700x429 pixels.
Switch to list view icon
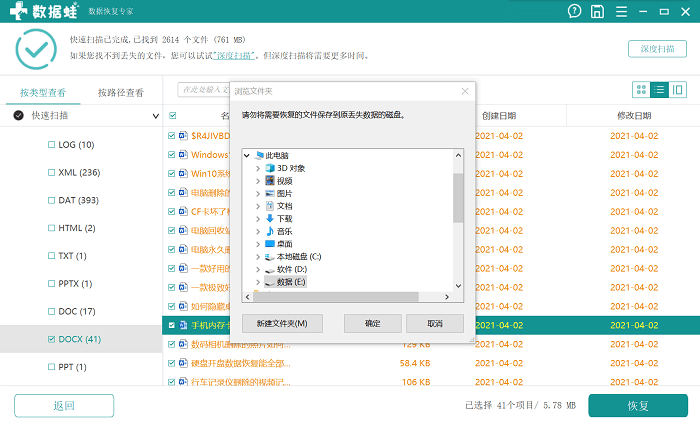pos(659,90)
